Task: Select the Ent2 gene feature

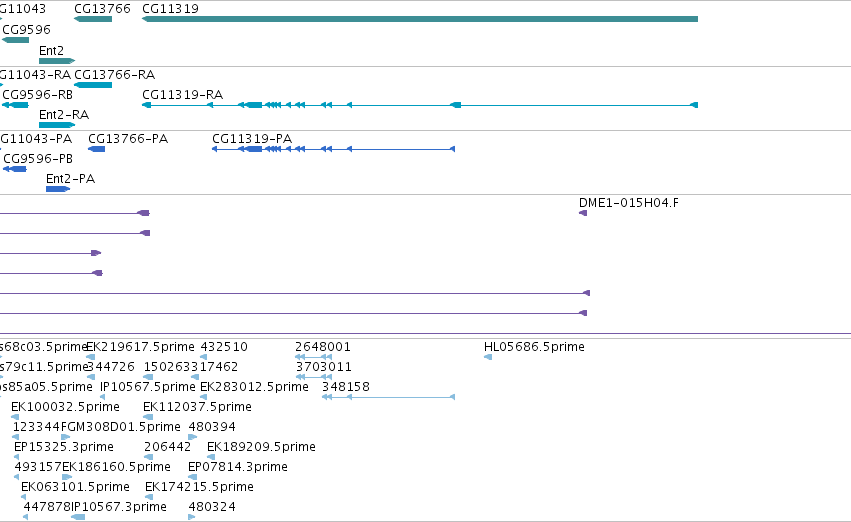Action: click(57, 61)
